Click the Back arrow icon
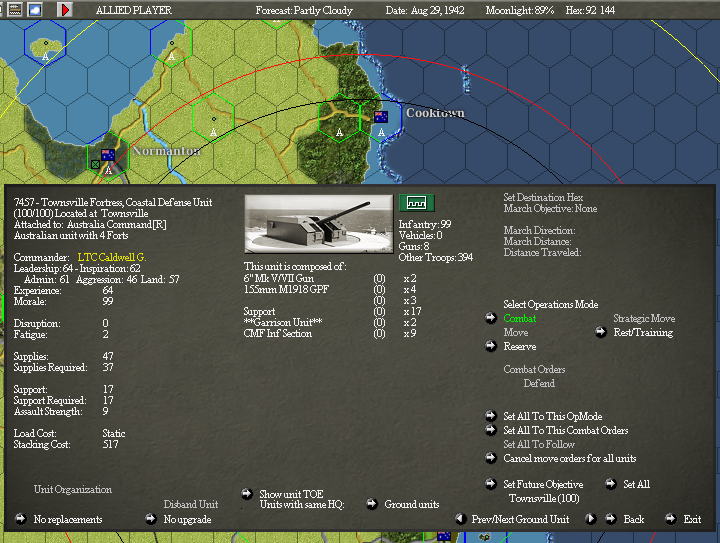 click(611, 519)
